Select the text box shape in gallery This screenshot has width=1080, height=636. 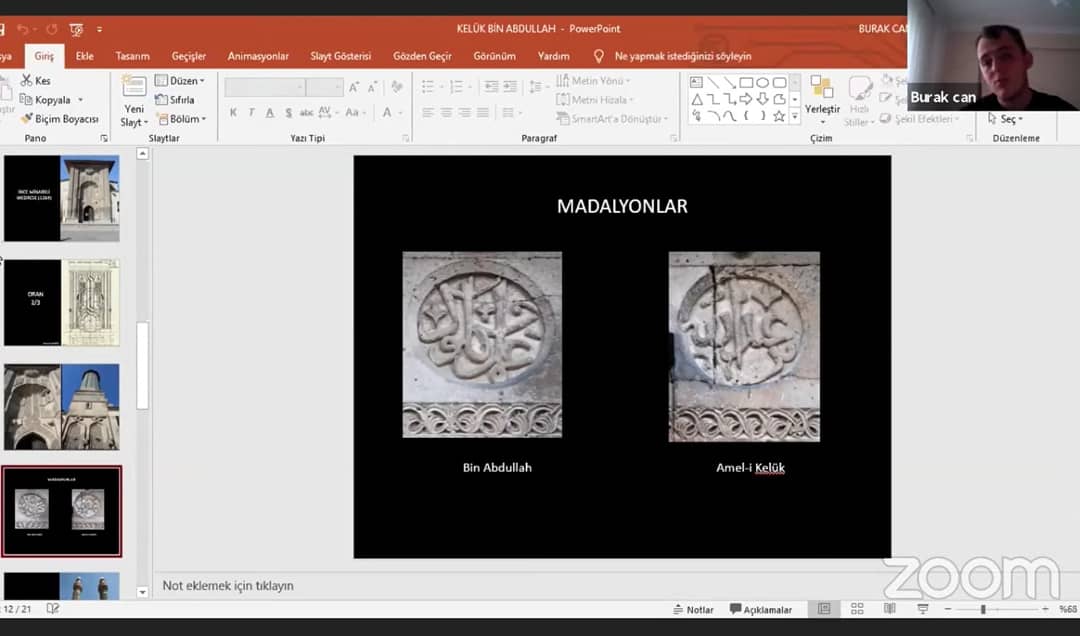tap(696, 82)
